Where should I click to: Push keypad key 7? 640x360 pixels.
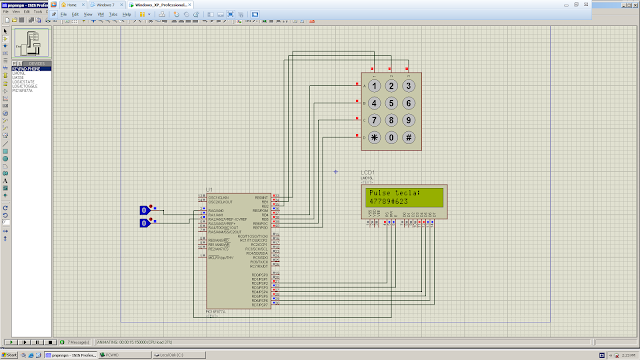[374, 120]
